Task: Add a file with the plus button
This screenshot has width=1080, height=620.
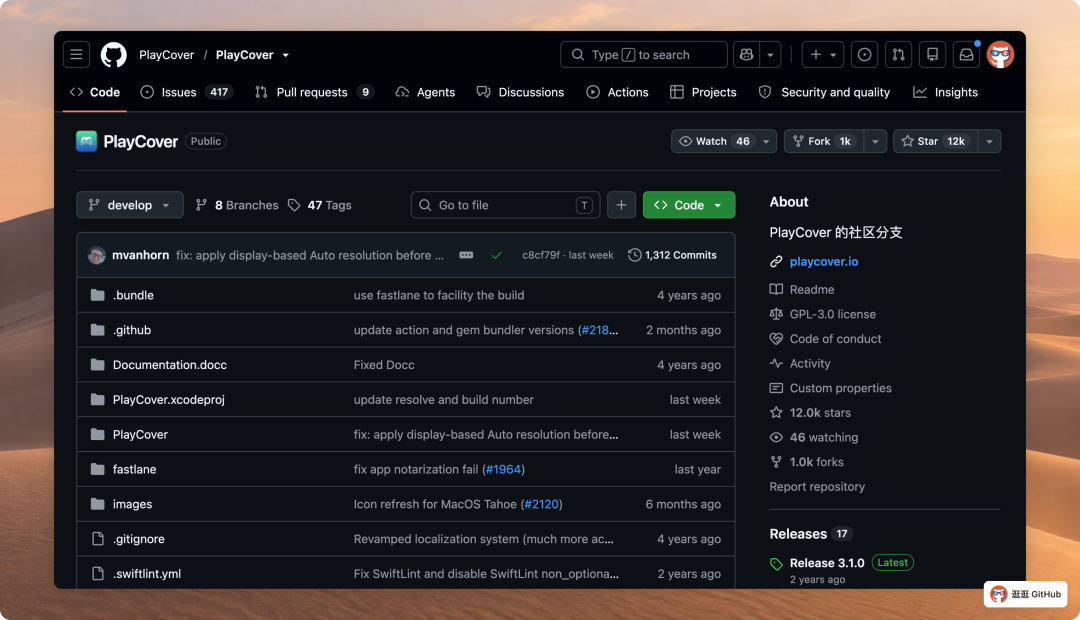Action: pos(621,205)
